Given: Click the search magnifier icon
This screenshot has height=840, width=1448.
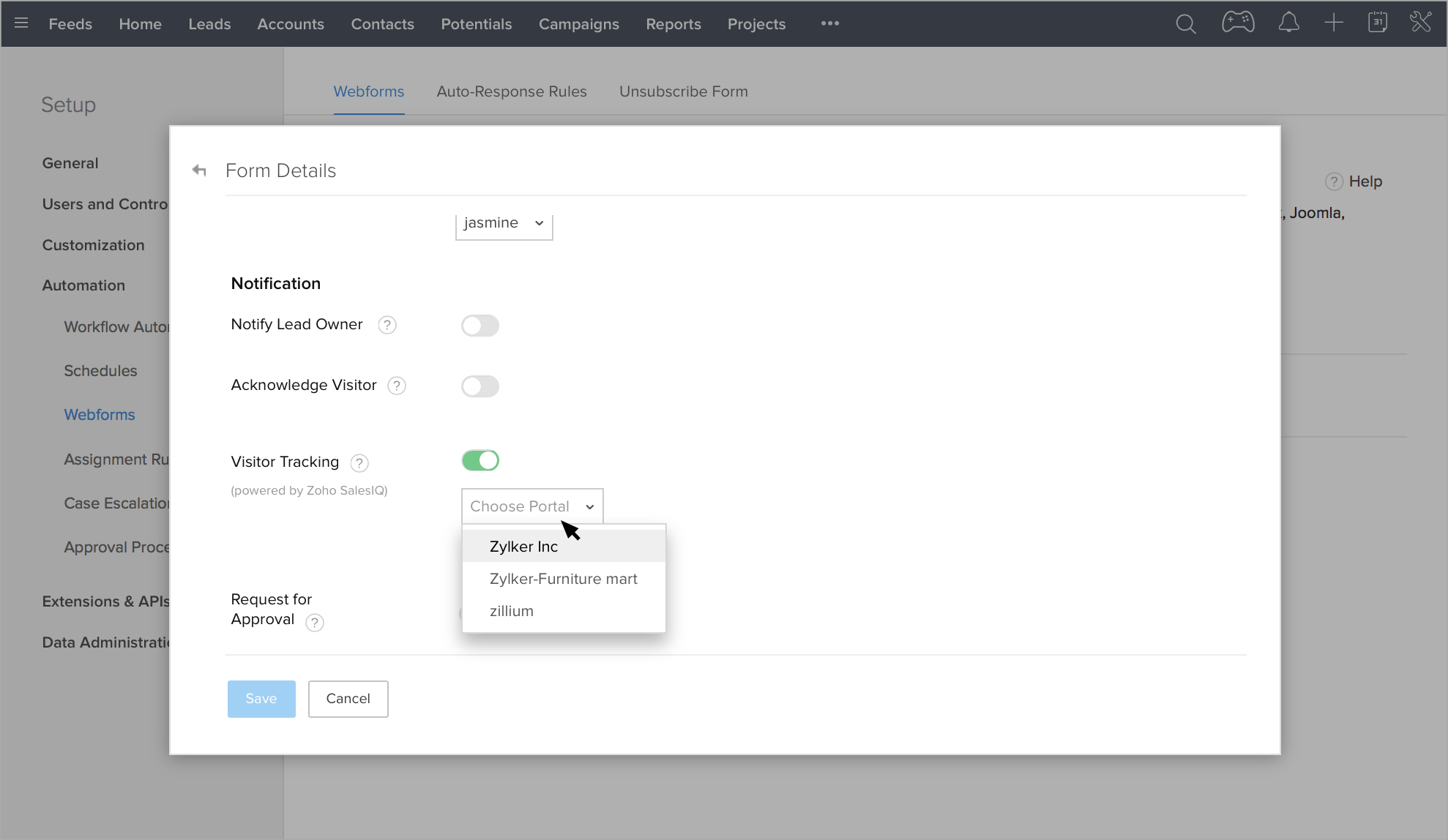Looking at the screenshot, I should pyautogui.click(x=1185, y=24).
